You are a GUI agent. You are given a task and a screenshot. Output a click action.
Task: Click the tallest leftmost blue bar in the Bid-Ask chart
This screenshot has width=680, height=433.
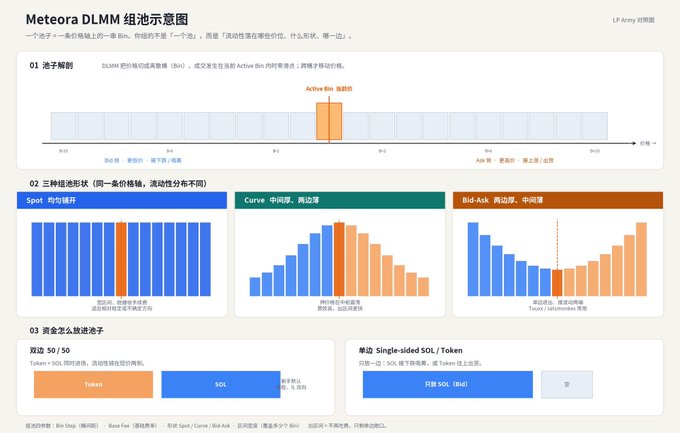point(473,259)
